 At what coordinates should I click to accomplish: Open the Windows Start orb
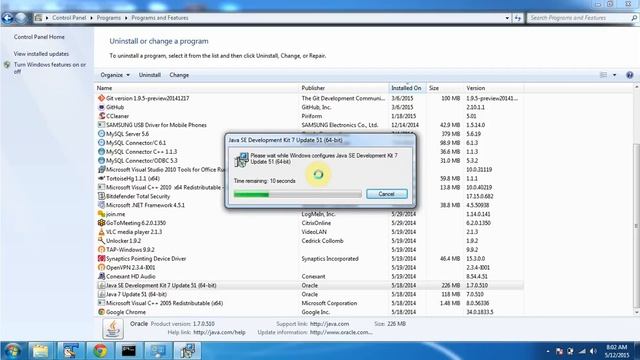point(12,351)
